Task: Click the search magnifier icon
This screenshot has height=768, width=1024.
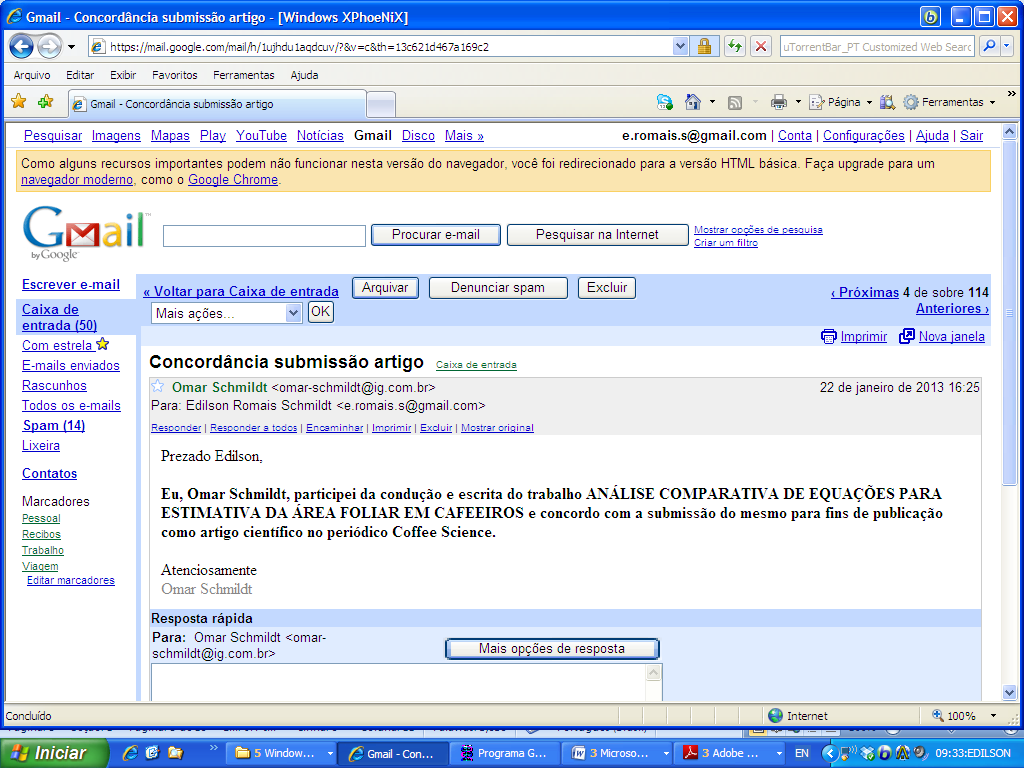Action: click(x=988, y=46)
